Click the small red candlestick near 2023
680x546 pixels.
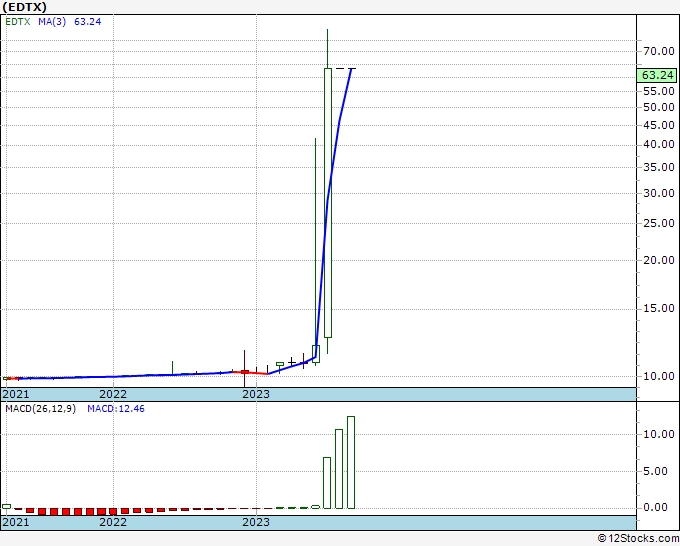click(x=245, y=372)
